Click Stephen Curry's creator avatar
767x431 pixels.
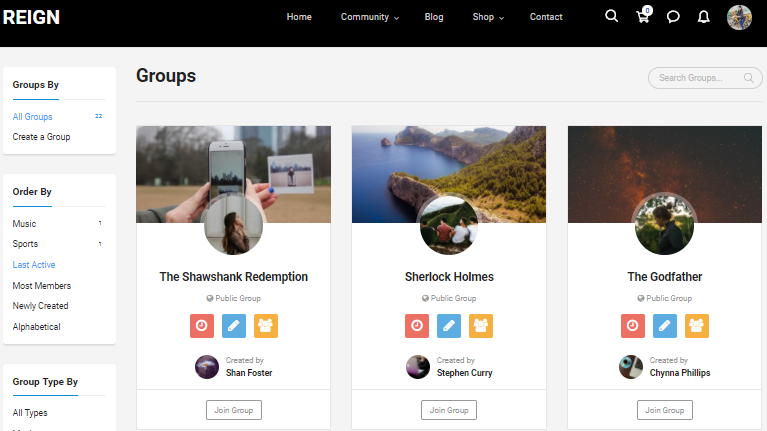tap(418, 367)
